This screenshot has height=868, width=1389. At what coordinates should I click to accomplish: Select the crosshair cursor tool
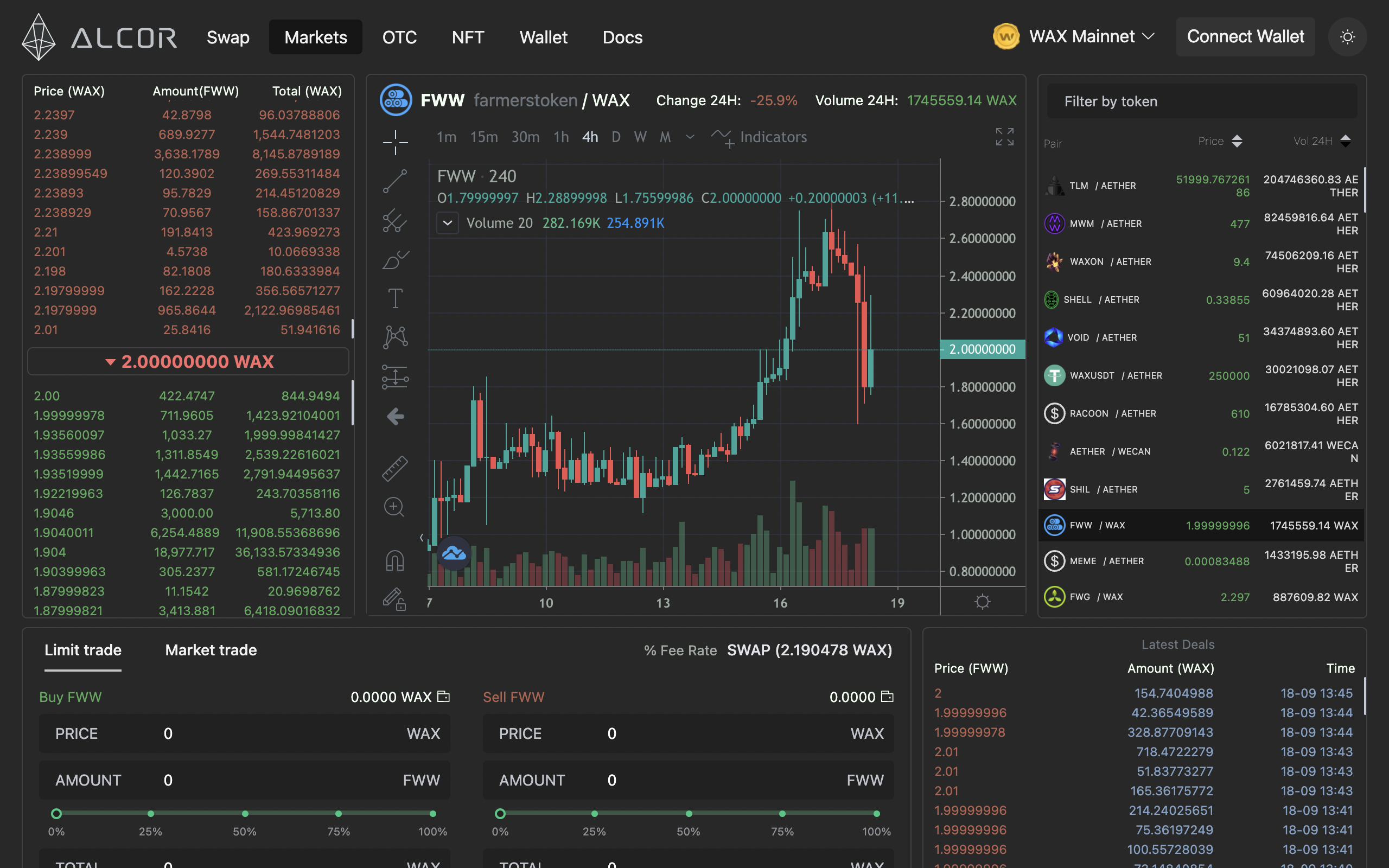[395, 142]
